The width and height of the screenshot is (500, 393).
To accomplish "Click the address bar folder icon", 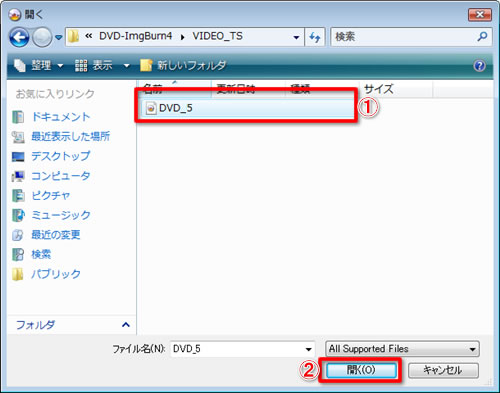I will coord(73,36).
